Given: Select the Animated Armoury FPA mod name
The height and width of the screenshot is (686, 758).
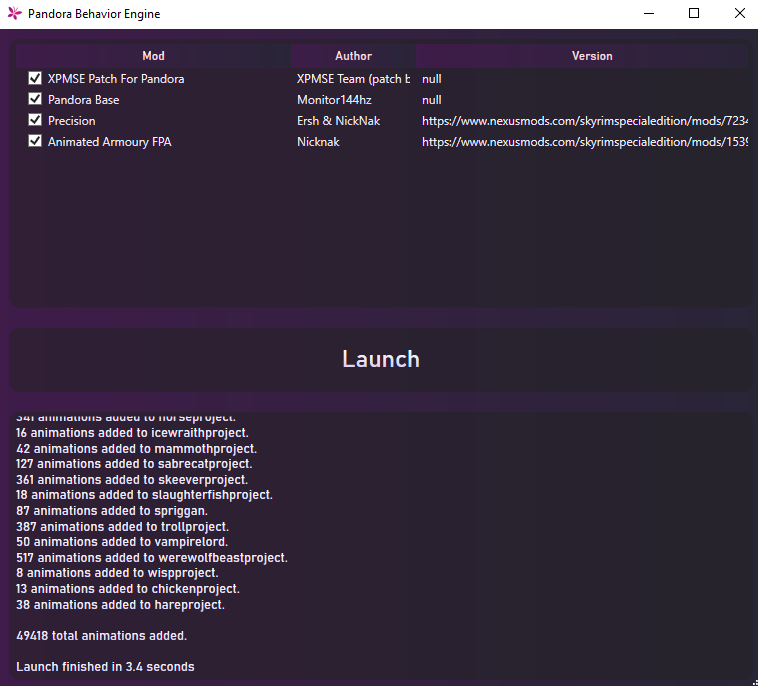Looking at the screenshot, I should [x=109, y=142].
